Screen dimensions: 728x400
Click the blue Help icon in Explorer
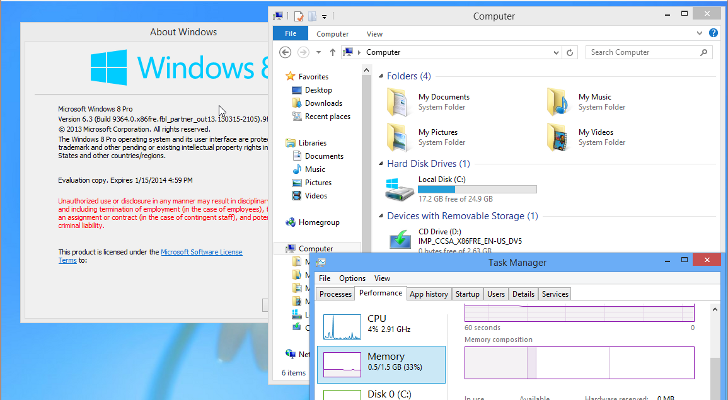[x=714, y=33]
